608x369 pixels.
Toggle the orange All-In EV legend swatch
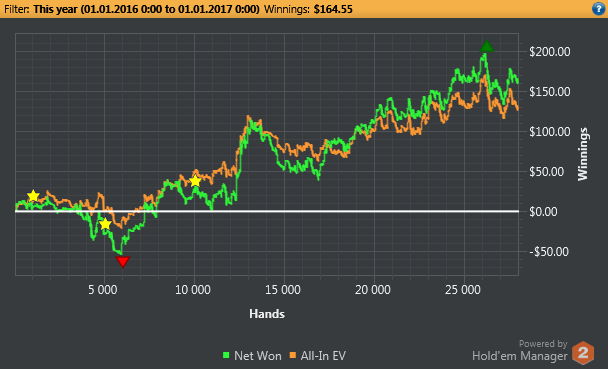(292, 355)
